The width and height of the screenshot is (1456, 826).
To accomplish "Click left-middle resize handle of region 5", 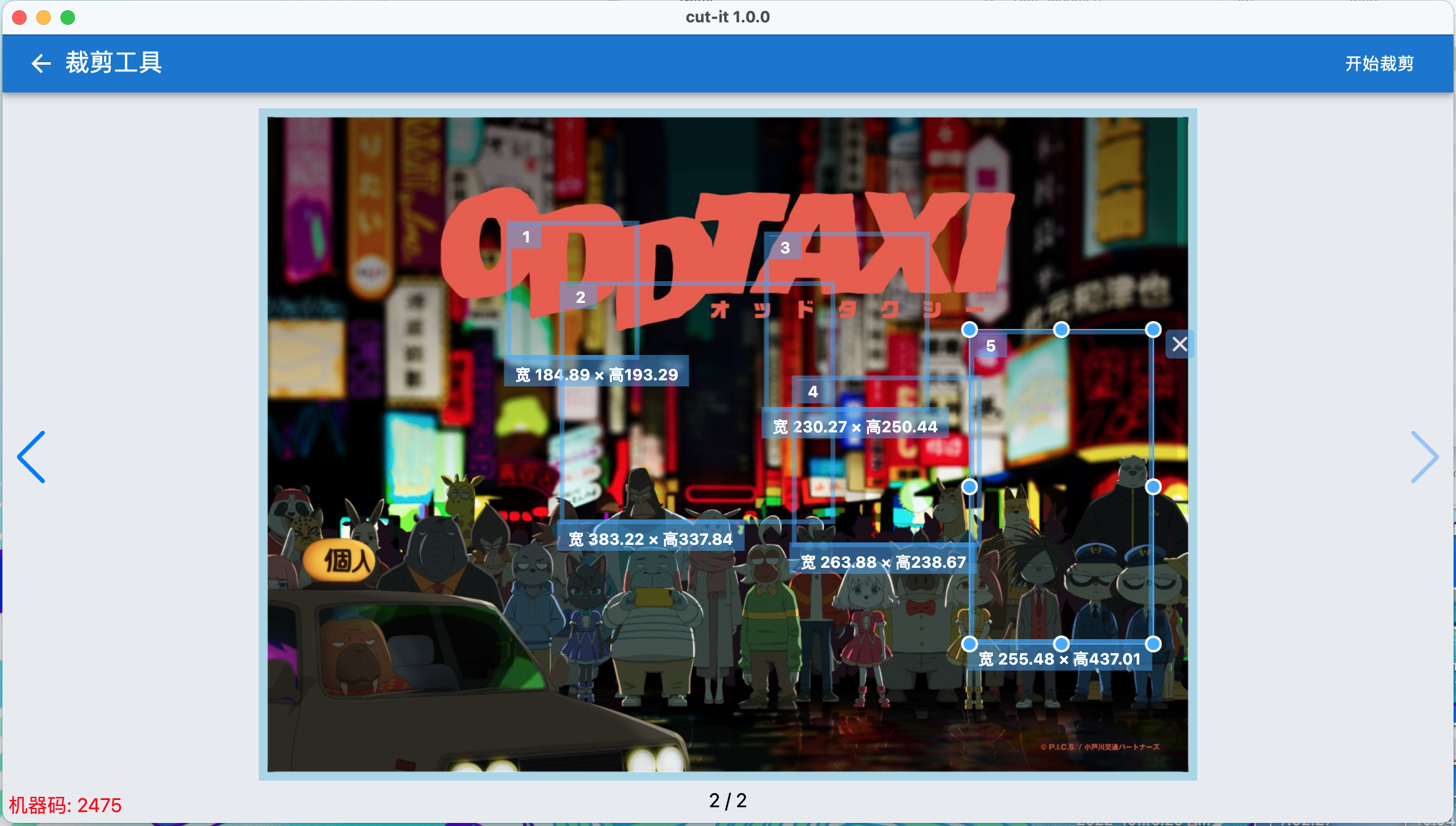I will click(969, 487).
